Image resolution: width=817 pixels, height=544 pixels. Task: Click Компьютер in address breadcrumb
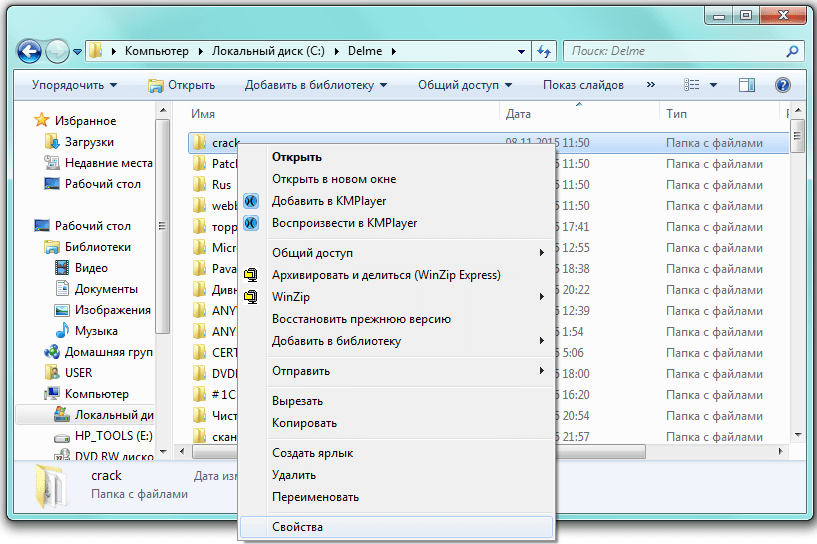tap(156, 51)
